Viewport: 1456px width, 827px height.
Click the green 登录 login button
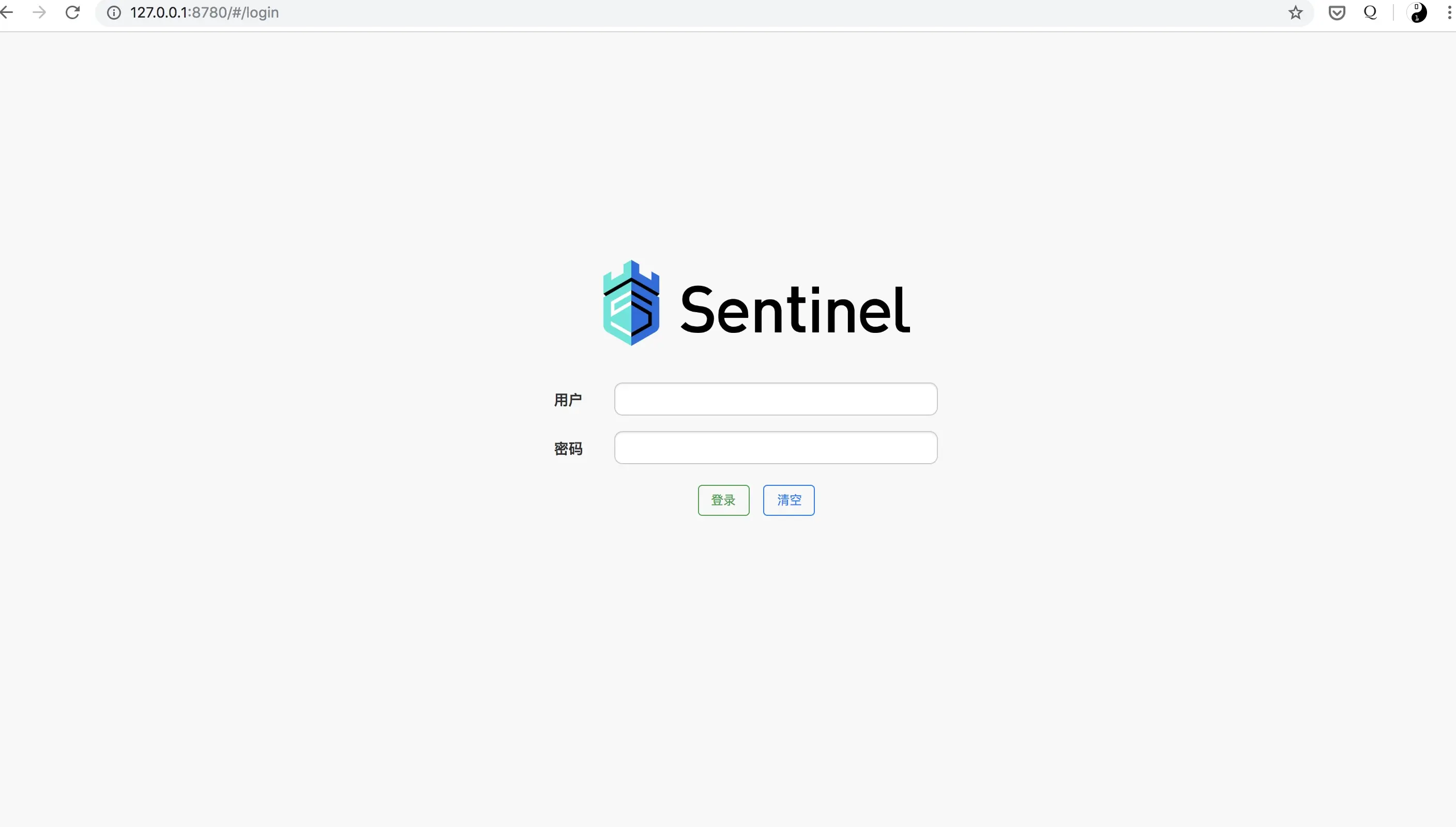point(724,500)
